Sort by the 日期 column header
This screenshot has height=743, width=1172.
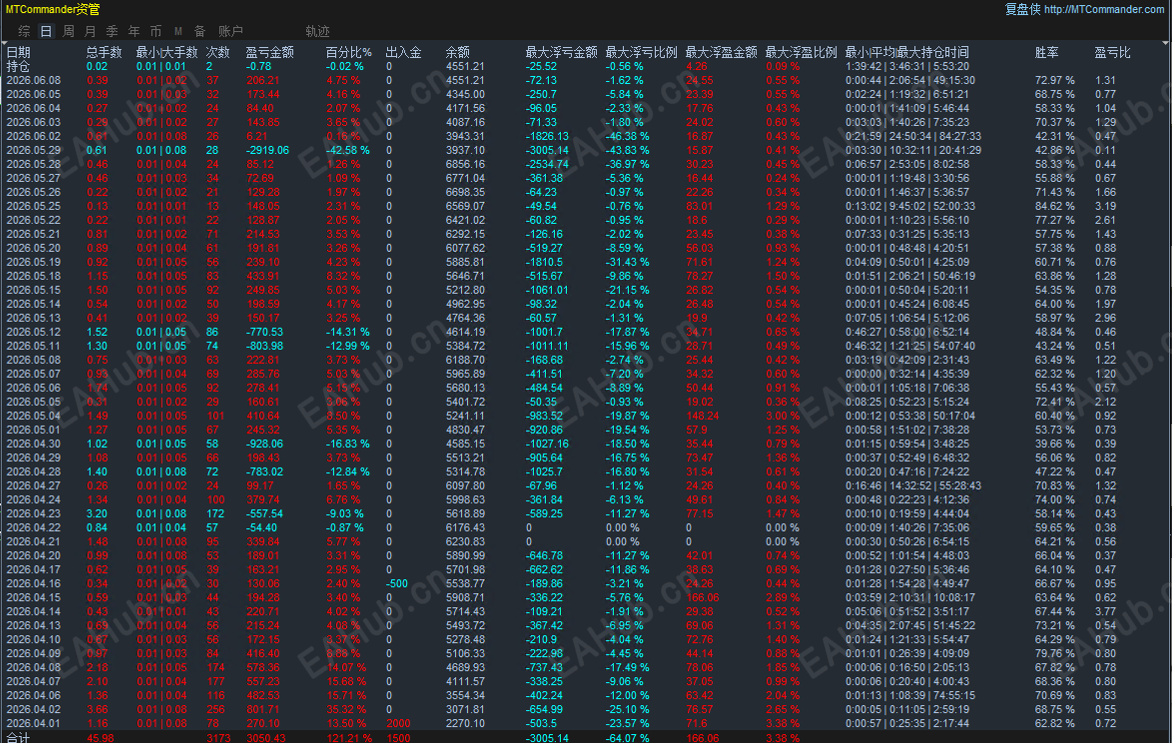(19, 52)
